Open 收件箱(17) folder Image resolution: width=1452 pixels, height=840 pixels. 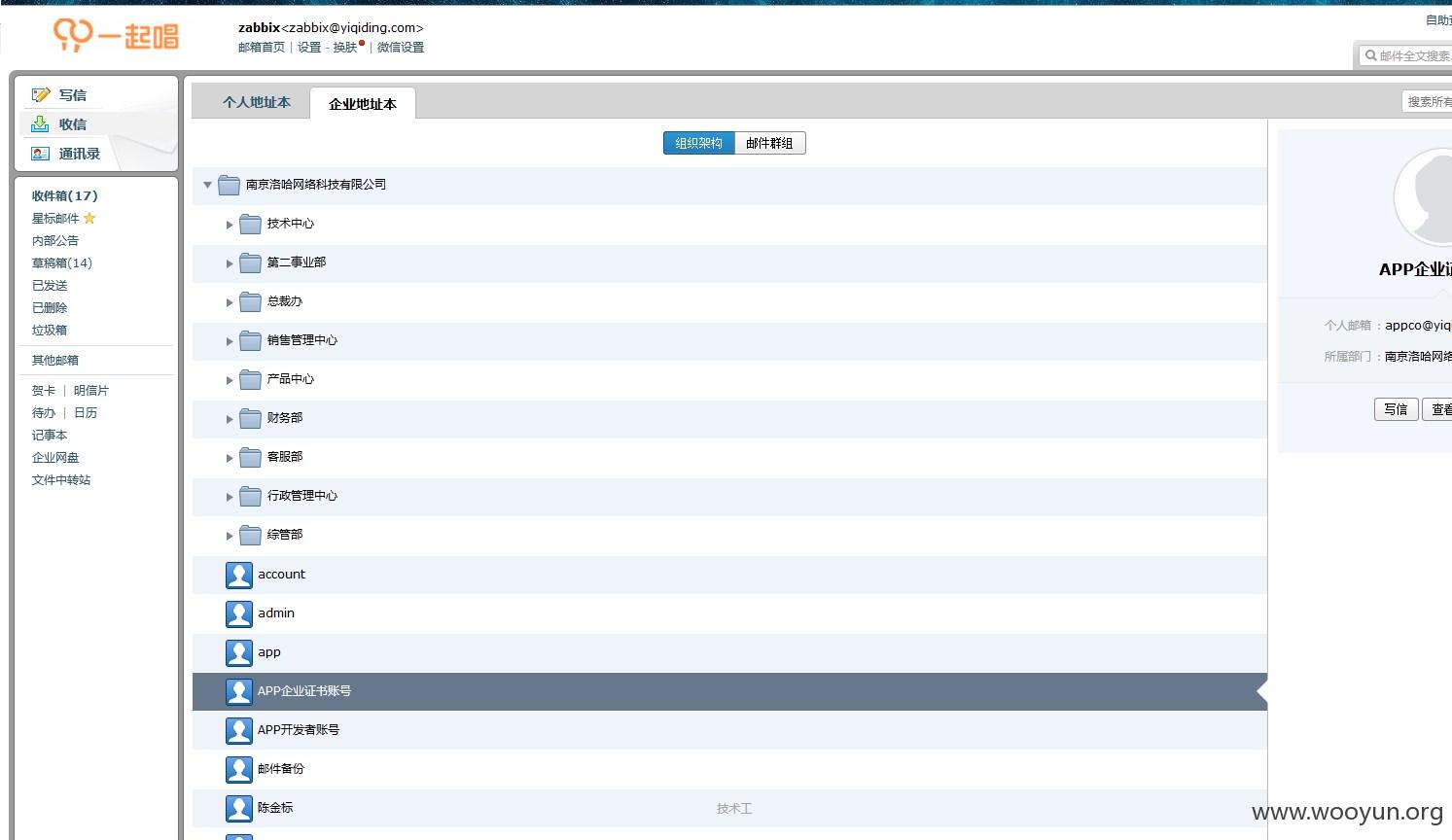pos(64,195)
